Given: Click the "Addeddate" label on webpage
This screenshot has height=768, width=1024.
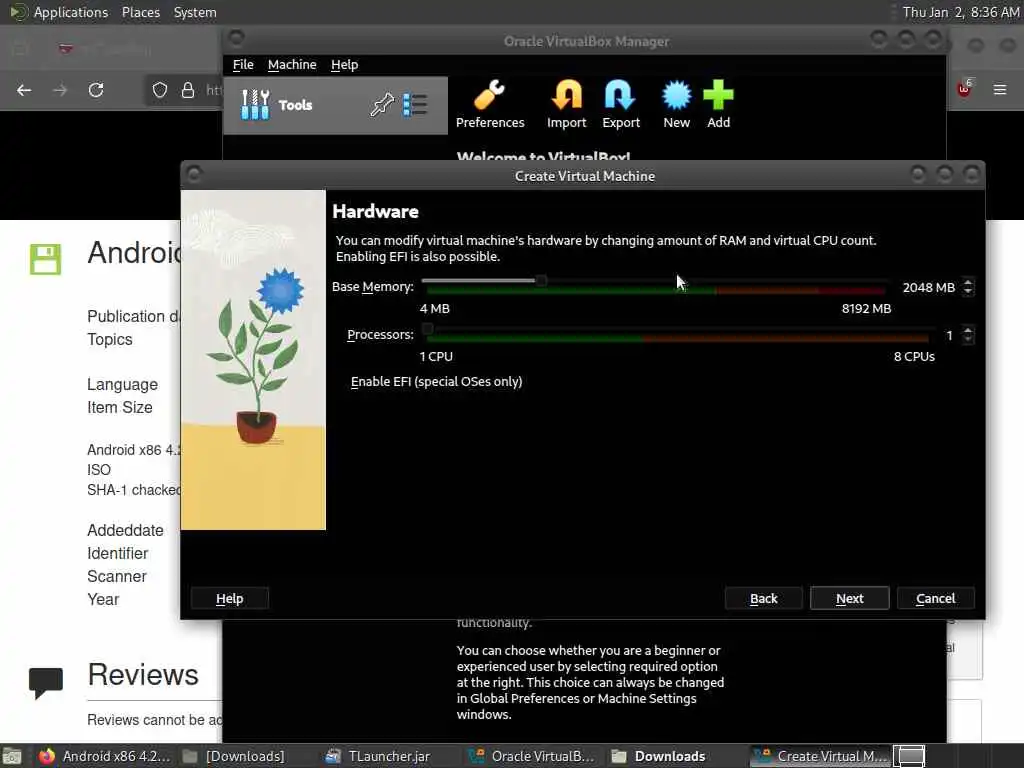Looking at the screenshot, I should coord(125,530).
